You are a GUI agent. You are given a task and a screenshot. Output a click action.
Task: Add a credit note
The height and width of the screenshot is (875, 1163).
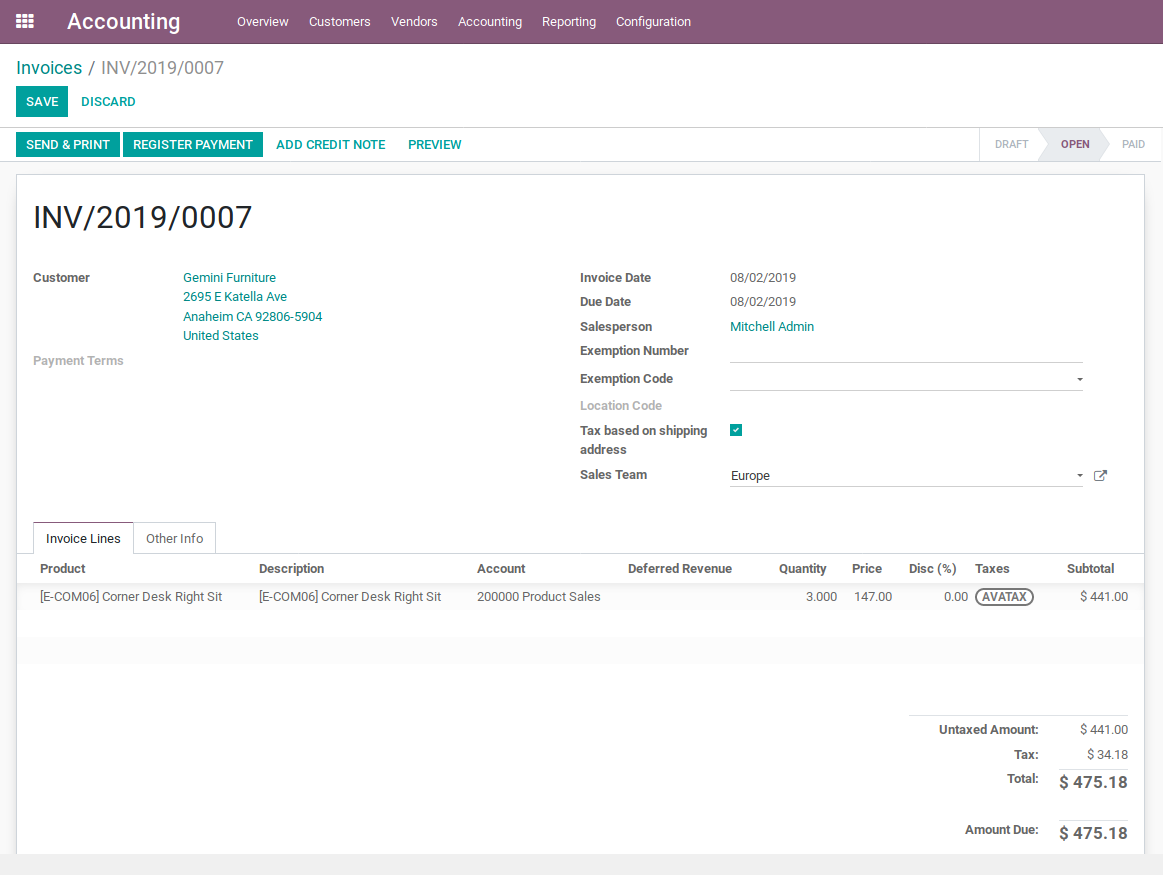tap(330, 145)
